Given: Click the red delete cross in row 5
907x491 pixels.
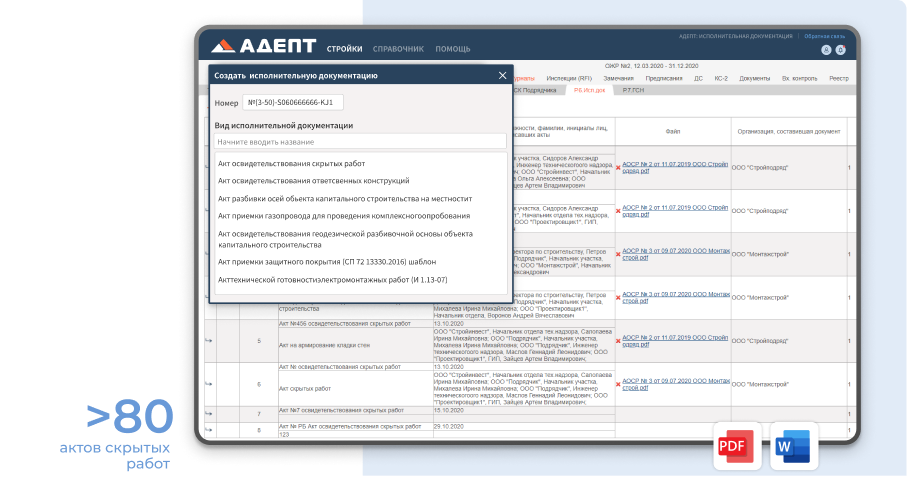Looking at the screenshot, I should pos(618,341).
